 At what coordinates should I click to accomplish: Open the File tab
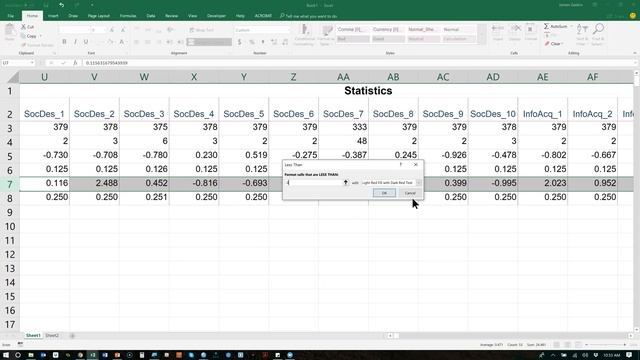pyautogui.click(x=11, y=16)
